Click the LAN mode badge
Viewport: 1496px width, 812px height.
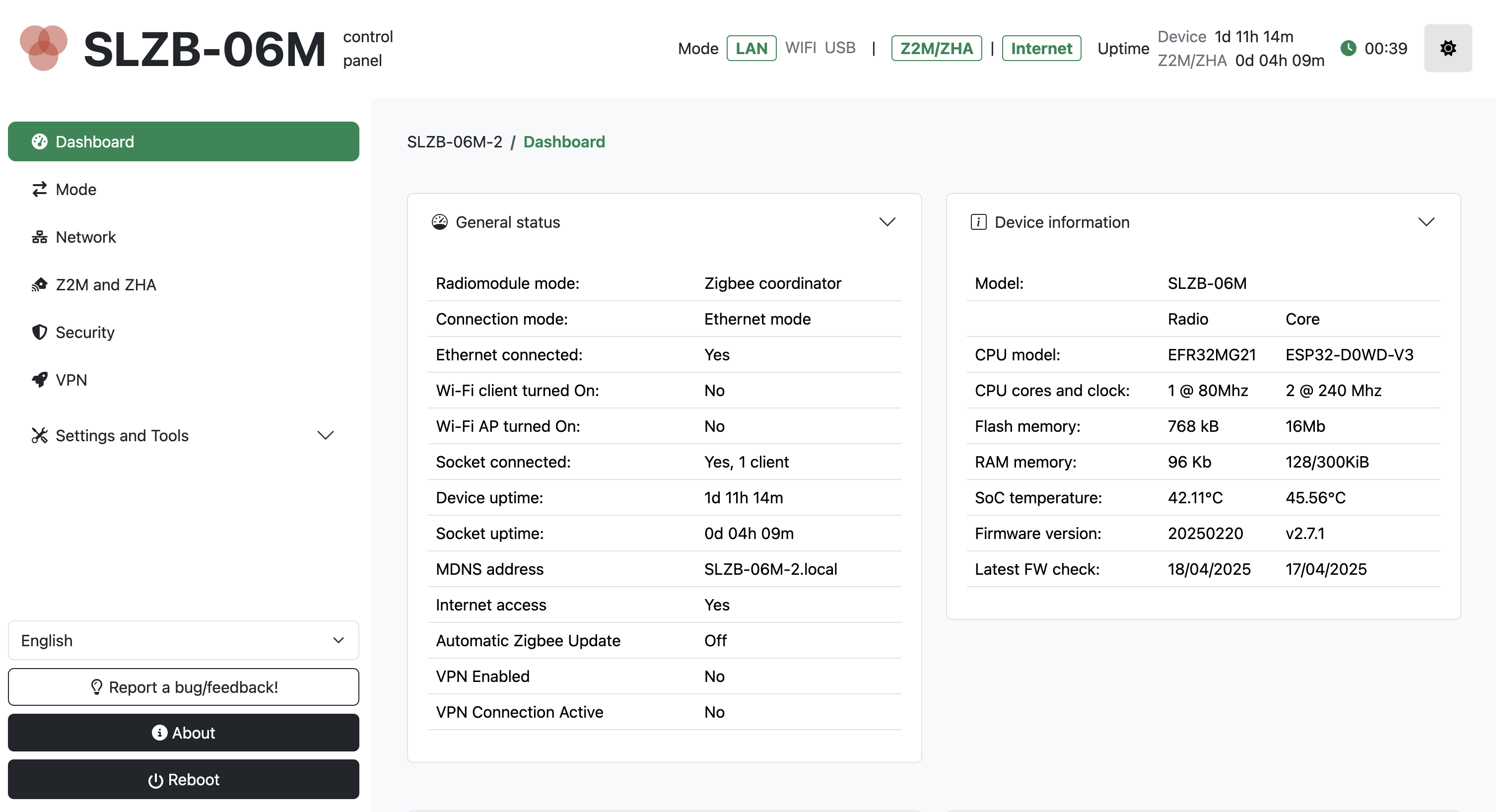pyautogui.click(x=751, y=48)
